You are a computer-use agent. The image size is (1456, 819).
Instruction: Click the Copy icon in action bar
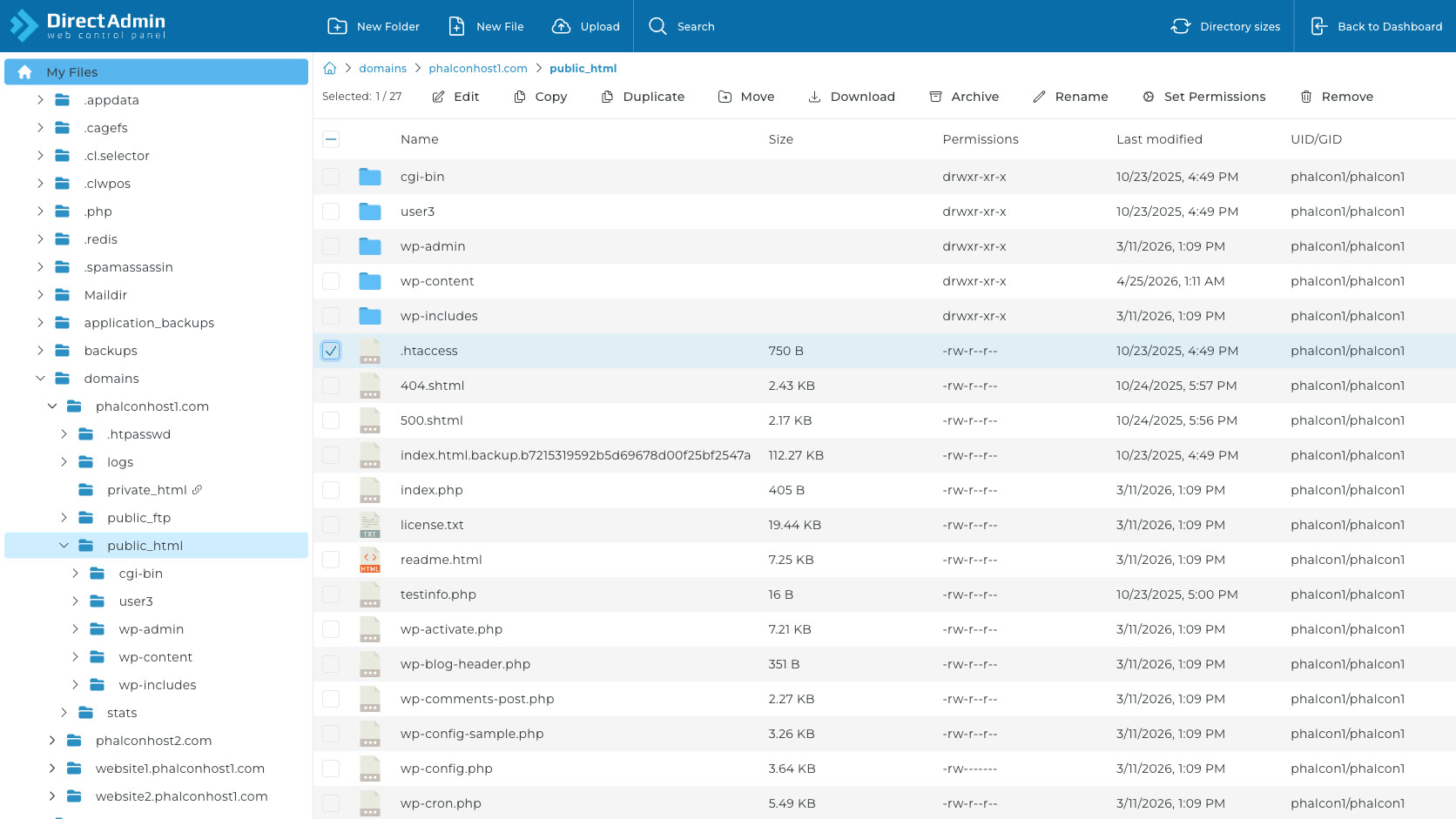coord(520,97)
